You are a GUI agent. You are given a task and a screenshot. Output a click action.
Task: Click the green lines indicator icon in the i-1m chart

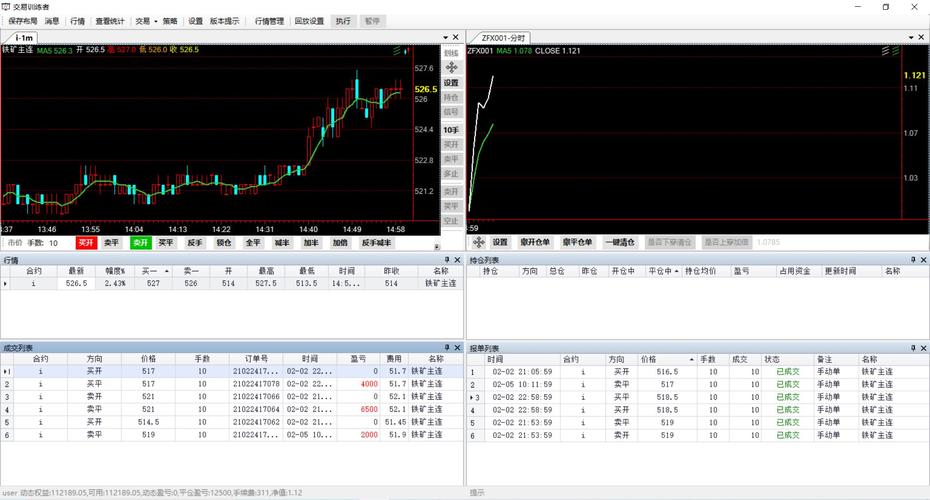point(399,50)
